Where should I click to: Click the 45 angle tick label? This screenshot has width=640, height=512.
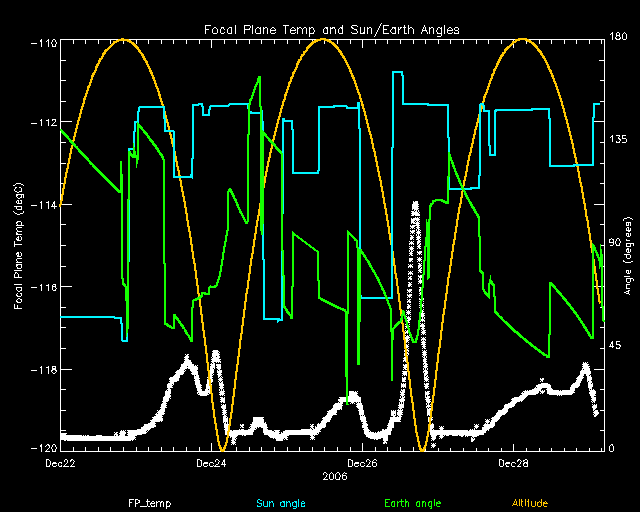tap(615, 345)
